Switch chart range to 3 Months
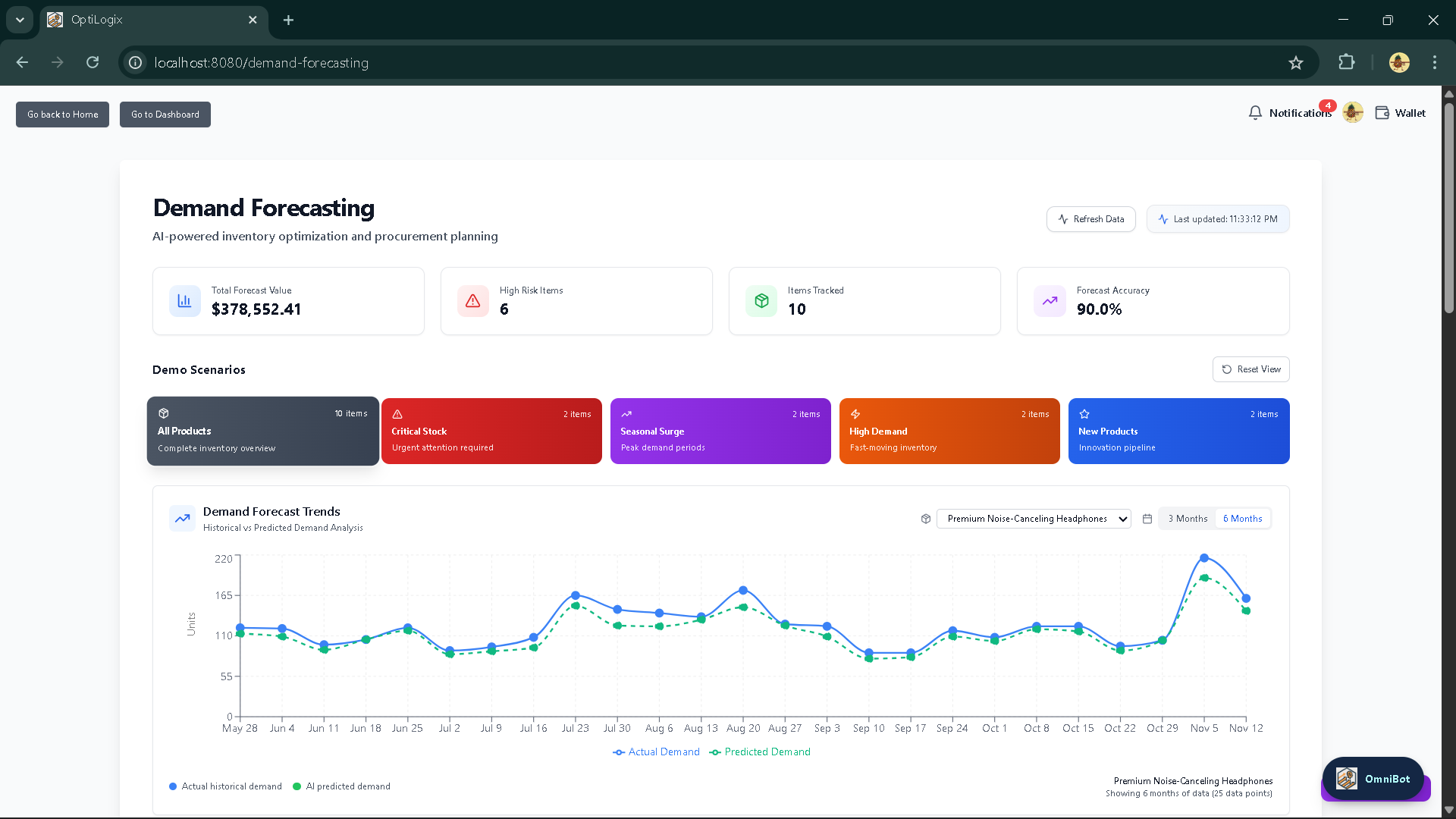 coord(1188,519)
